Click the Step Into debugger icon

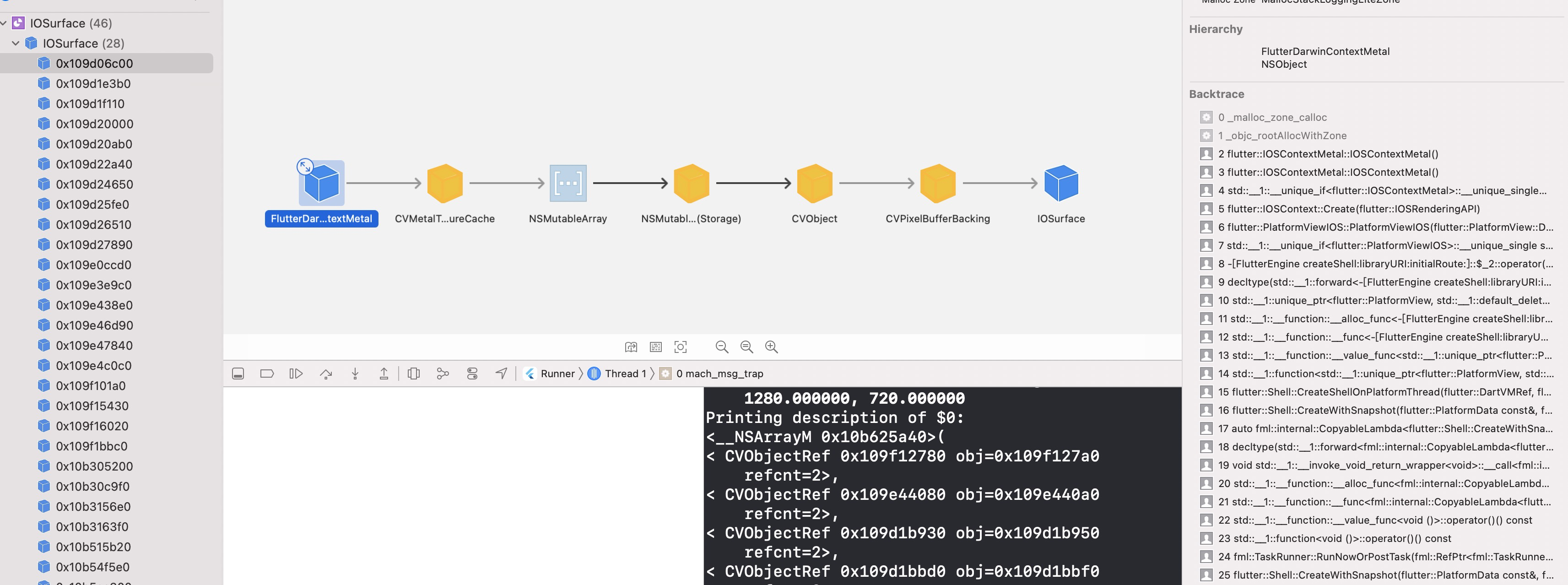click(355, 373)
